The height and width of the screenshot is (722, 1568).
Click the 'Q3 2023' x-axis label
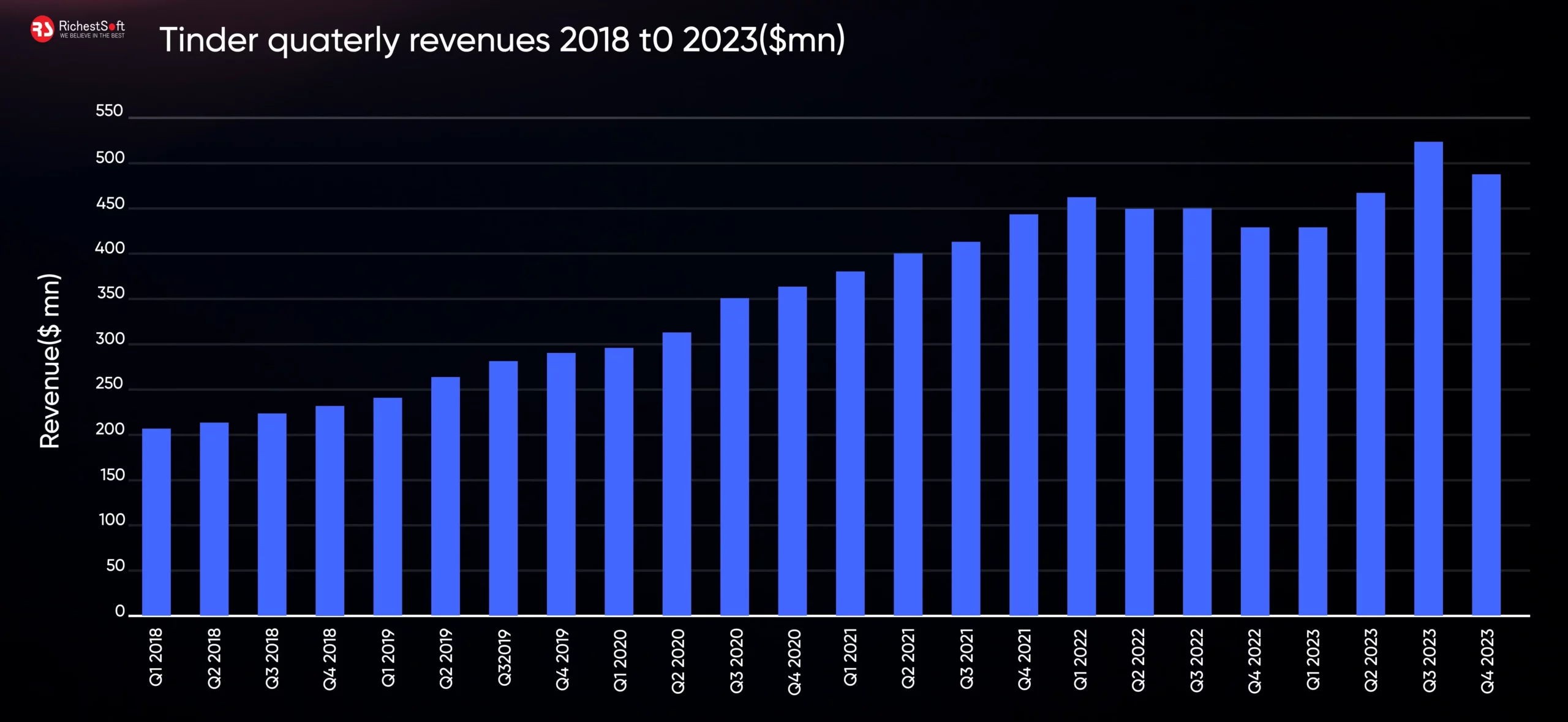coord(1429,660)
